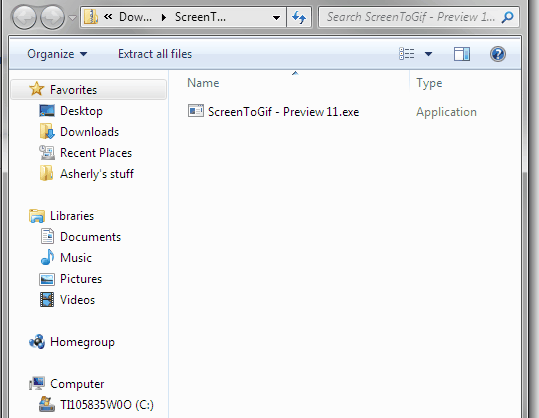Viewport: 539px width, 418px height.
Task: Open Desktop in Favorites
Action: click(81, 111)
